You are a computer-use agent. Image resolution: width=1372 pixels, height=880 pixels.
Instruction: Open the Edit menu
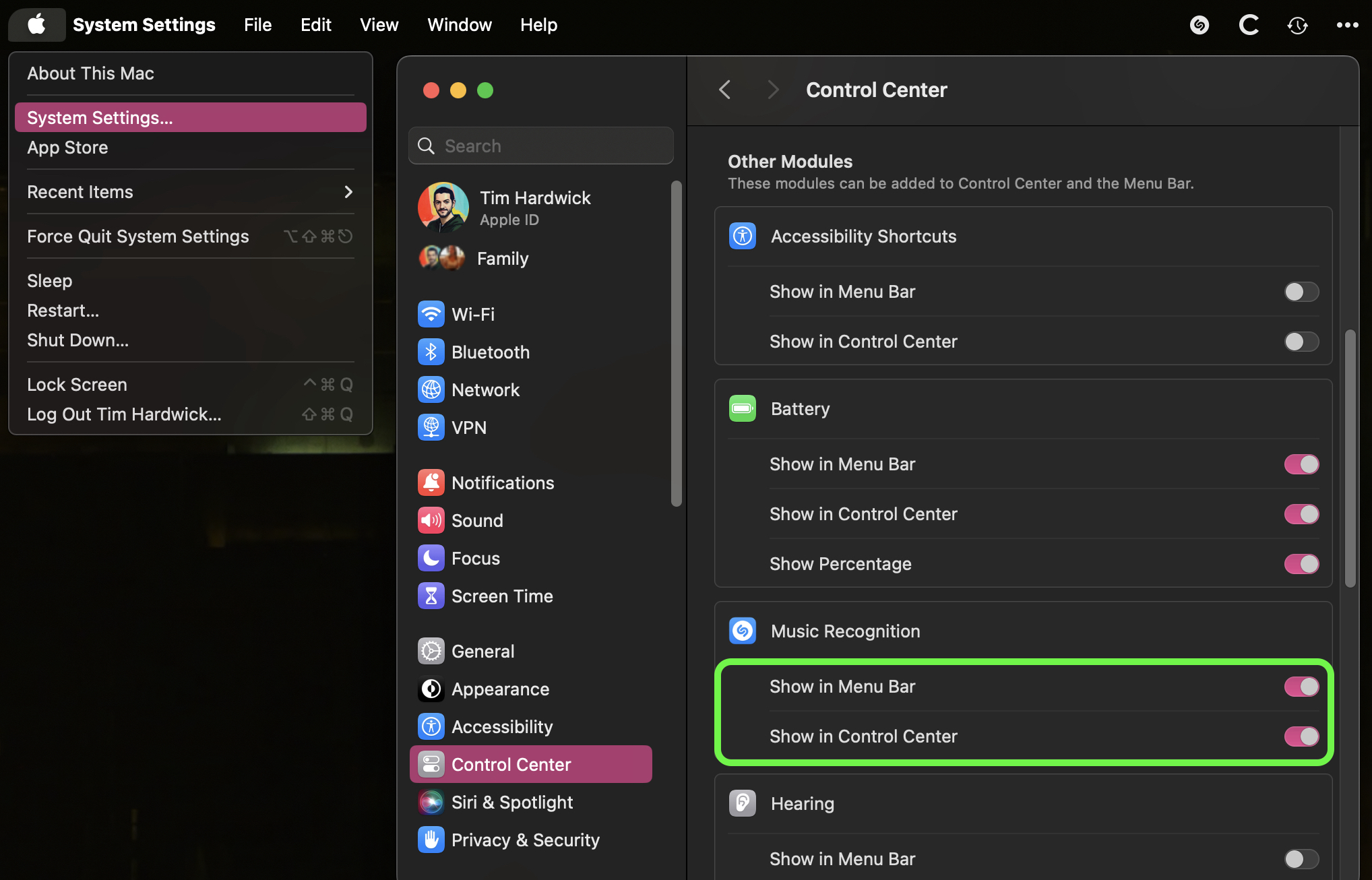tap(315, 25)
